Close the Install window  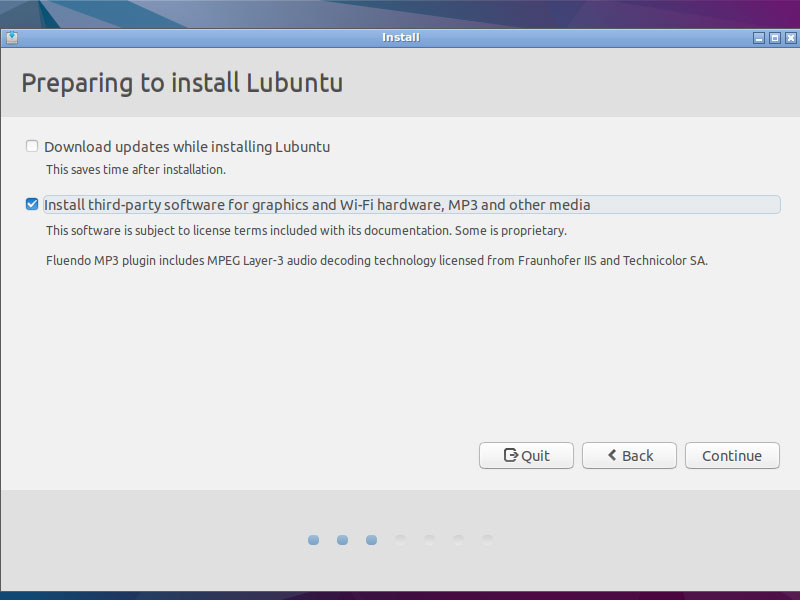coord(790,38)
